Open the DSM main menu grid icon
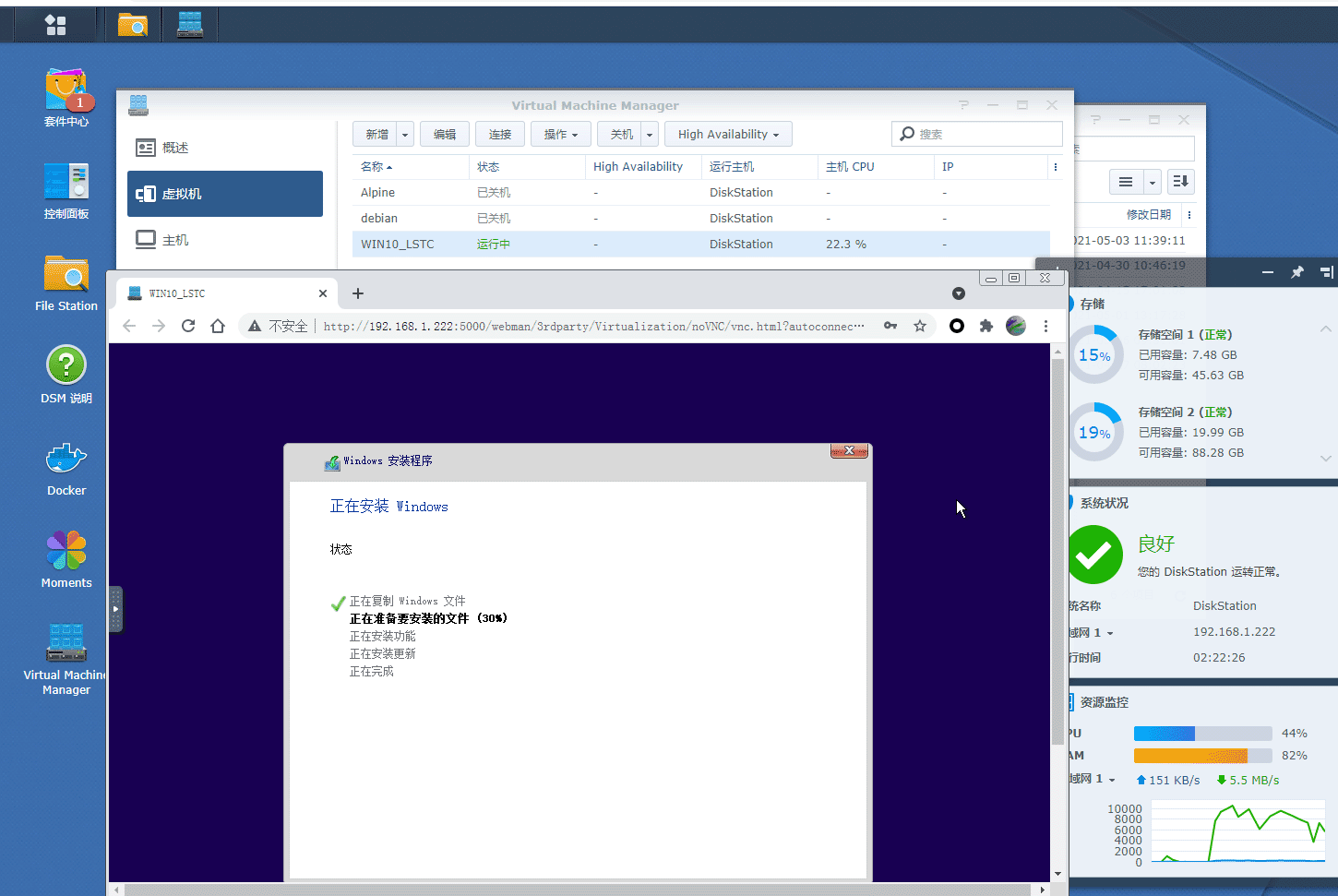 [55, 25]
